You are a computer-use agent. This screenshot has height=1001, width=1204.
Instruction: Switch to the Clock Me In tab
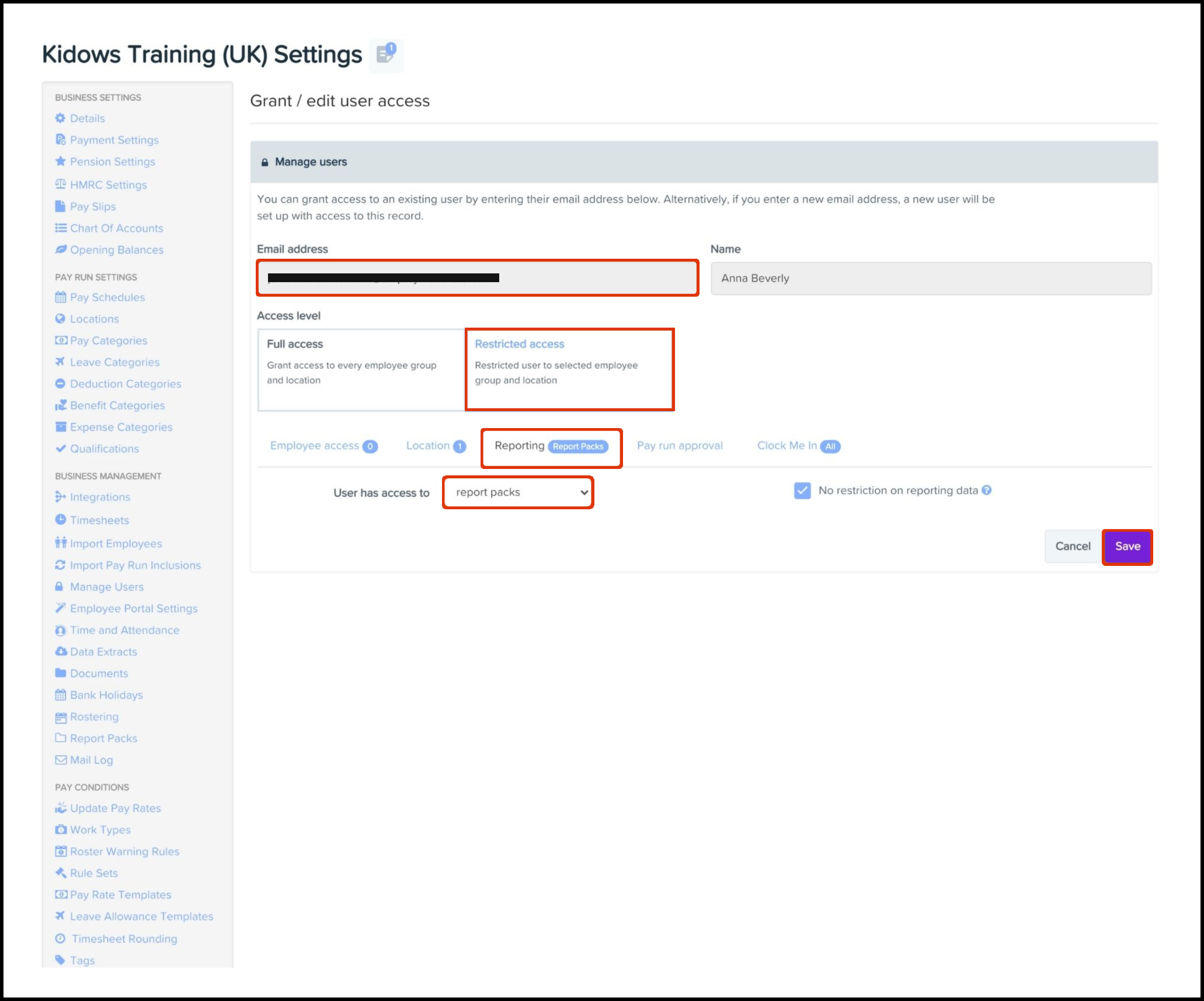(x=798, y=446)
